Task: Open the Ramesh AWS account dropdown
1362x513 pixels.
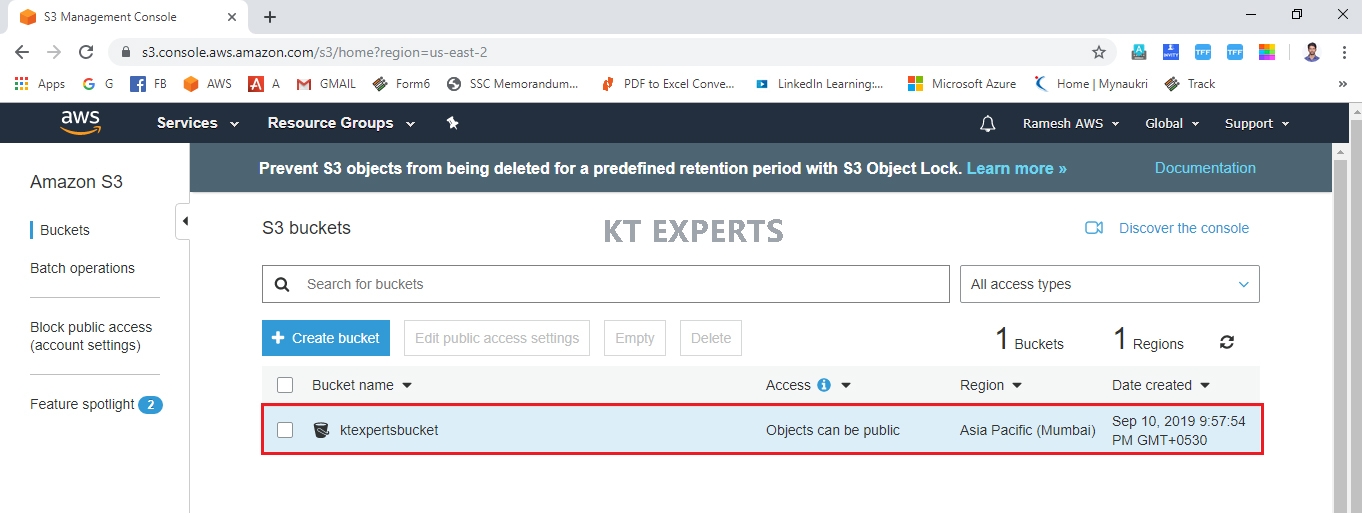Action: pyautogui.click(x=1072, y=123)
